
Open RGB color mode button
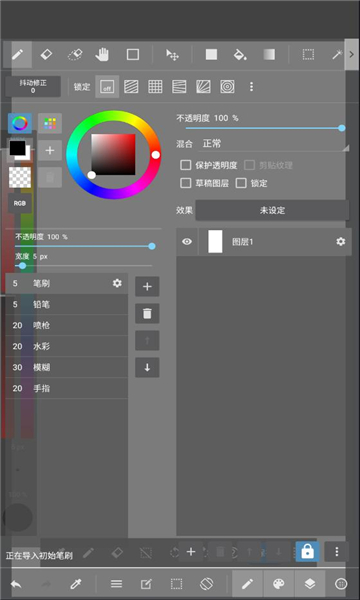pyautogui.click(x=20, y=204)
